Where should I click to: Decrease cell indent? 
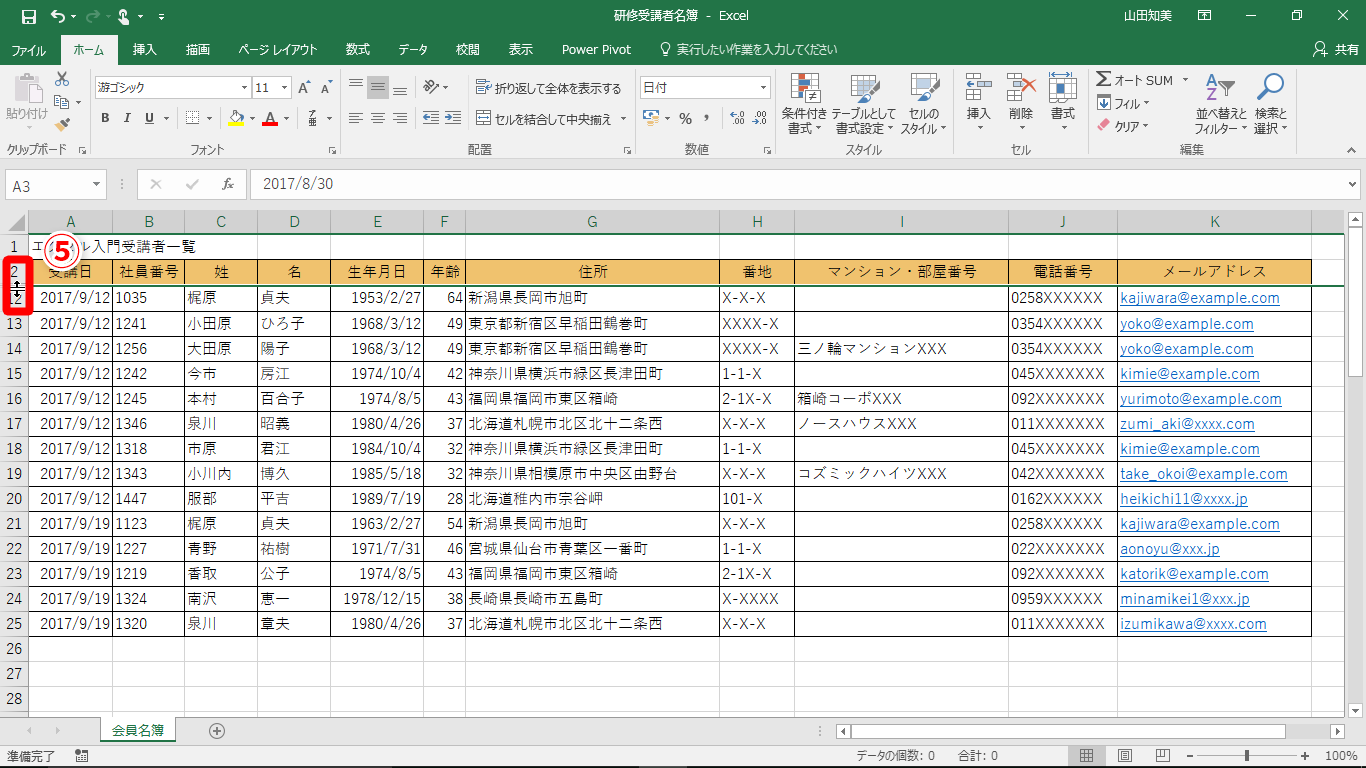coord(431,118)
